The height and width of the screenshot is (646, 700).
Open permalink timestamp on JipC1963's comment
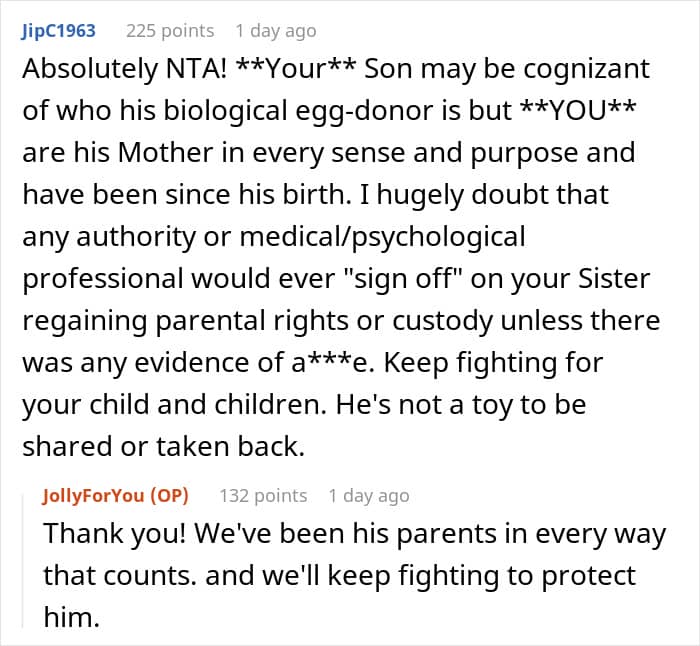[276, 31]
